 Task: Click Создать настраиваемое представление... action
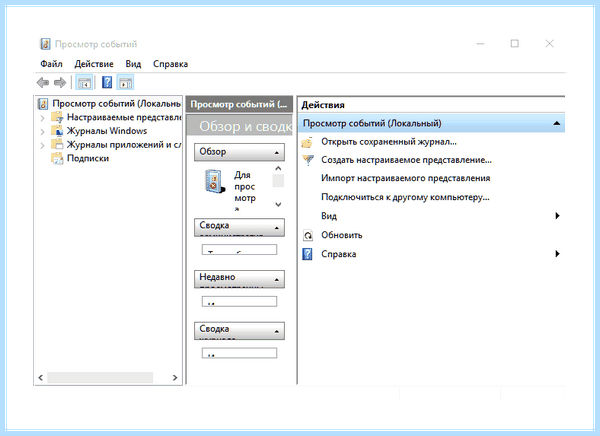(x=406, y=160)
